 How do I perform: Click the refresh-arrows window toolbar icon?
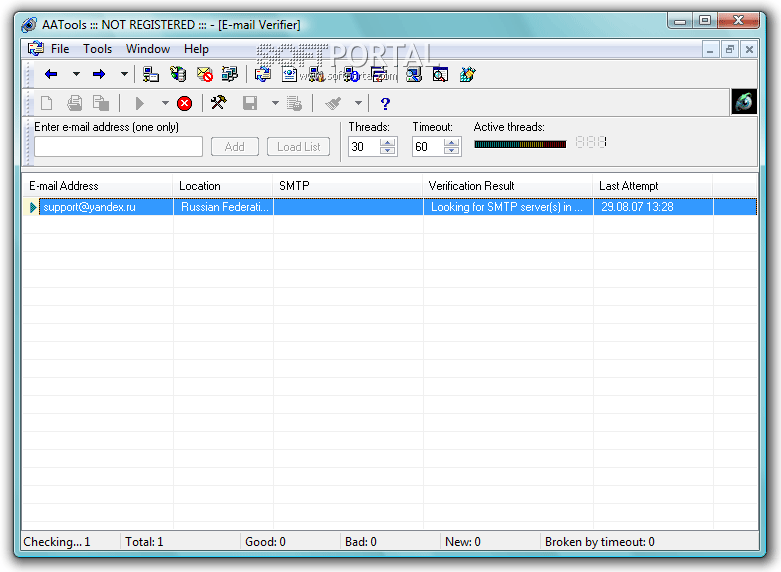pos(262,75)
